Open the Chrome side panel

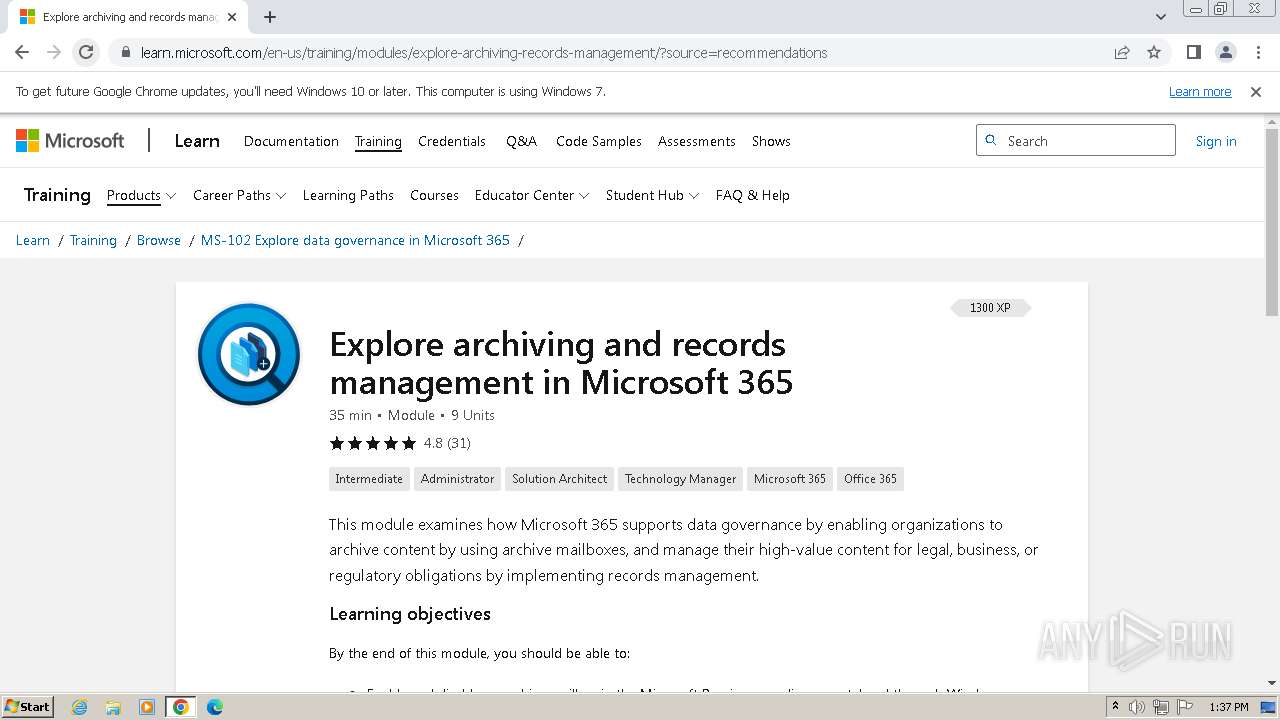(1194, 53)
